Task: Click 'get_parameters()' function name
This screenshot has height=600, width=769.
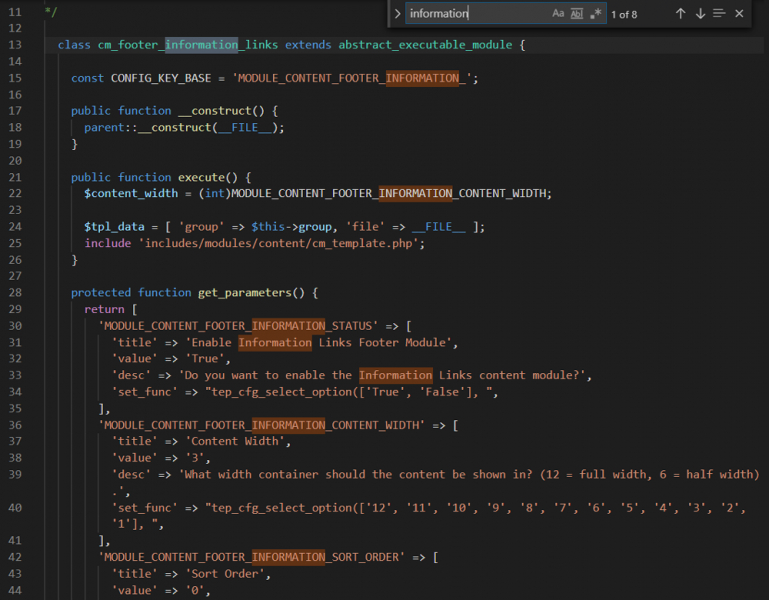Action: coord(251,293)
